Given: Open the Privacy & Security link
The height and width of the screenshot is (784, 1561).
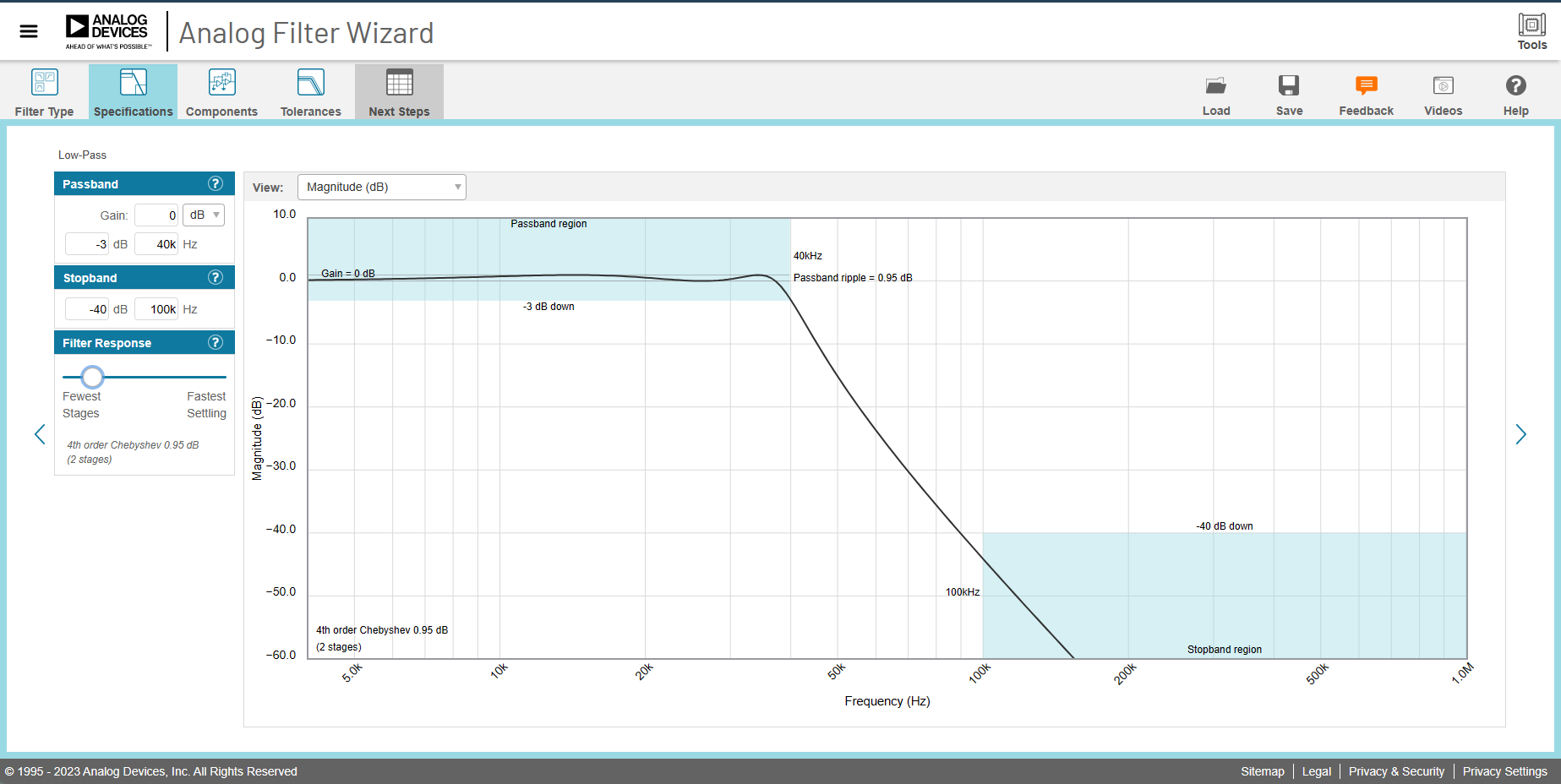Looking at the screenshot, I should coord(1396,771).
